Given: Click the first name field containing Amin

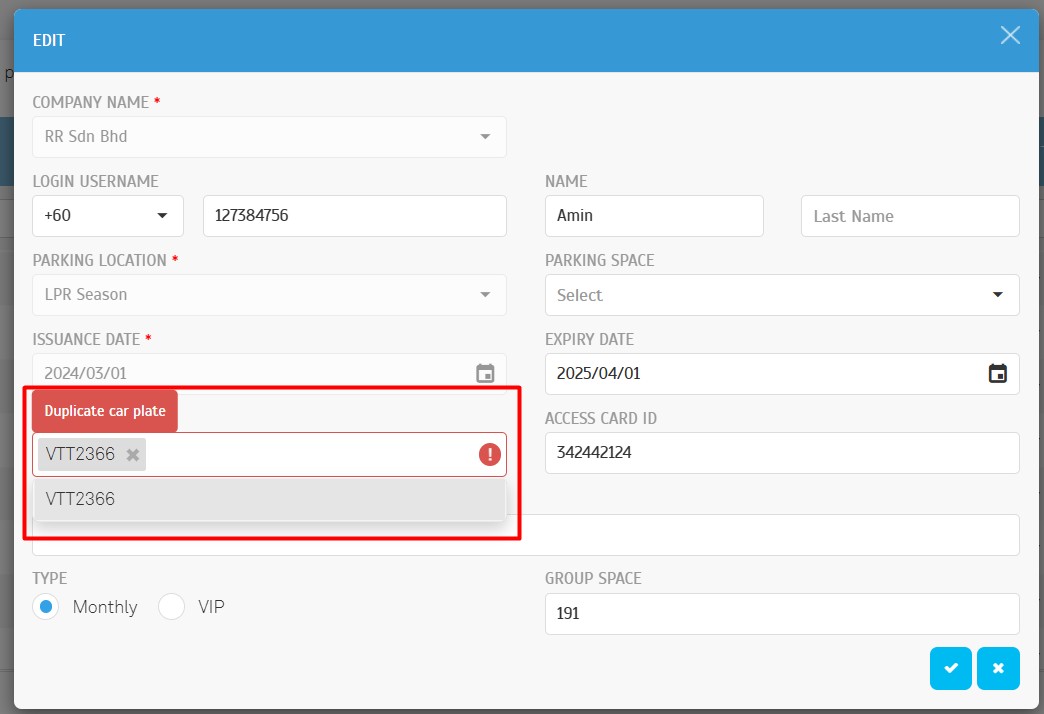Looking at the screenshot, I should [653, 216].
